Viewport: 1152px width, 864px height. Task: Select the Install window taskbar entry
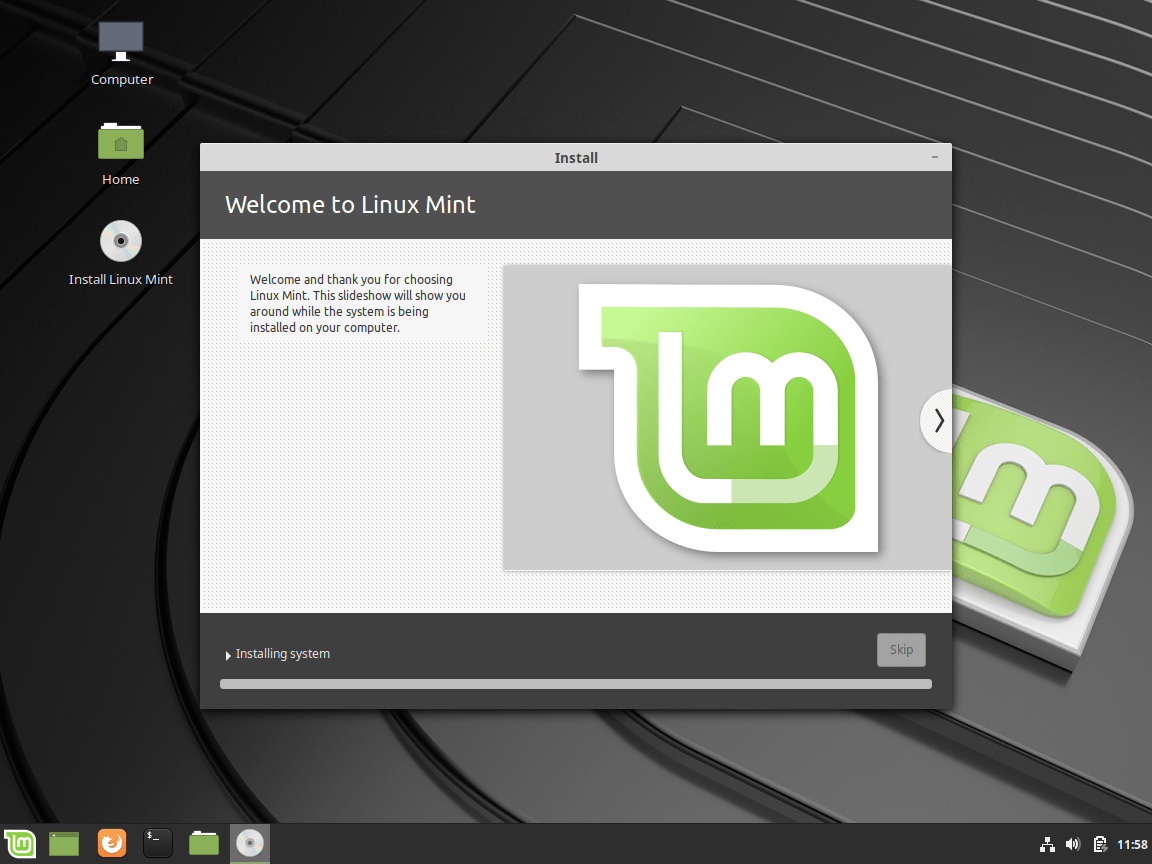click(250, 843)
